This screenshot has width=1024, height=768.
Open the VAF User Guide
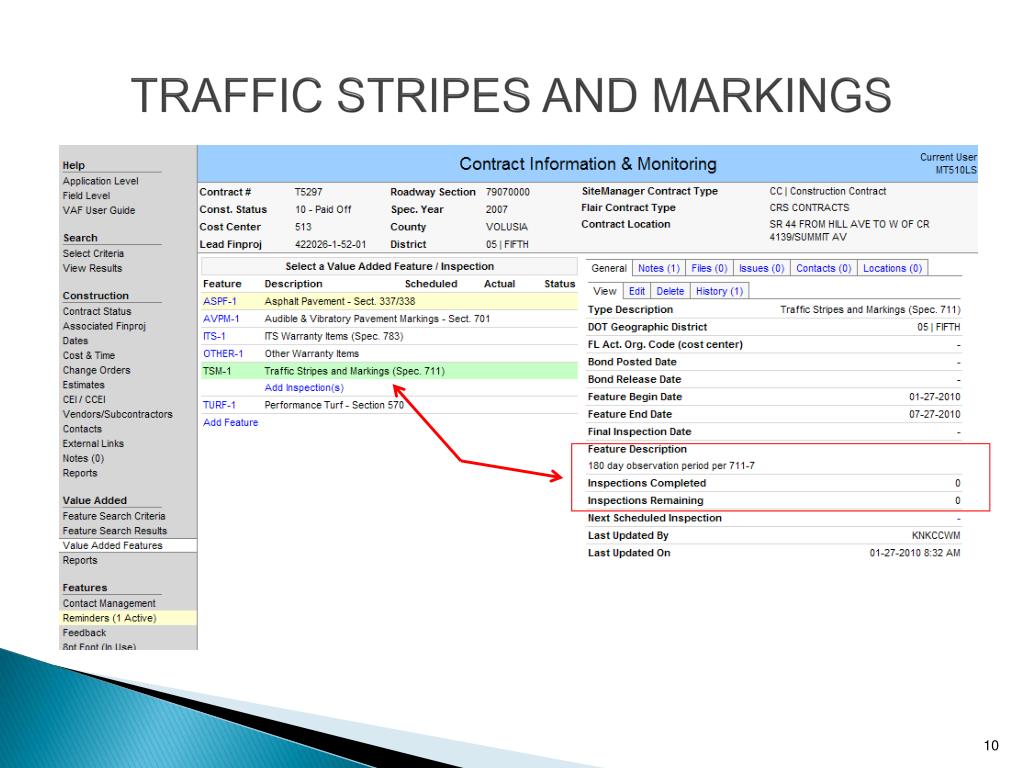point(99,210)
